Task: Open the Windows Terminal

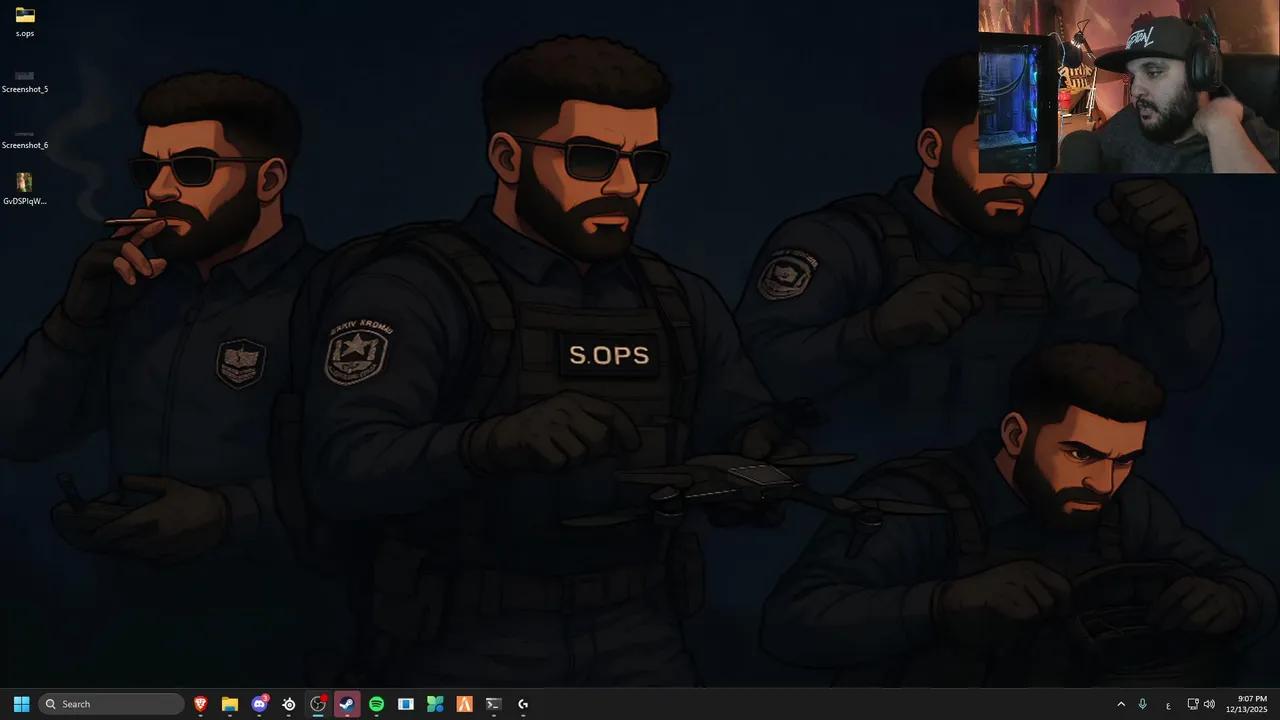Action: coord(493,704)
